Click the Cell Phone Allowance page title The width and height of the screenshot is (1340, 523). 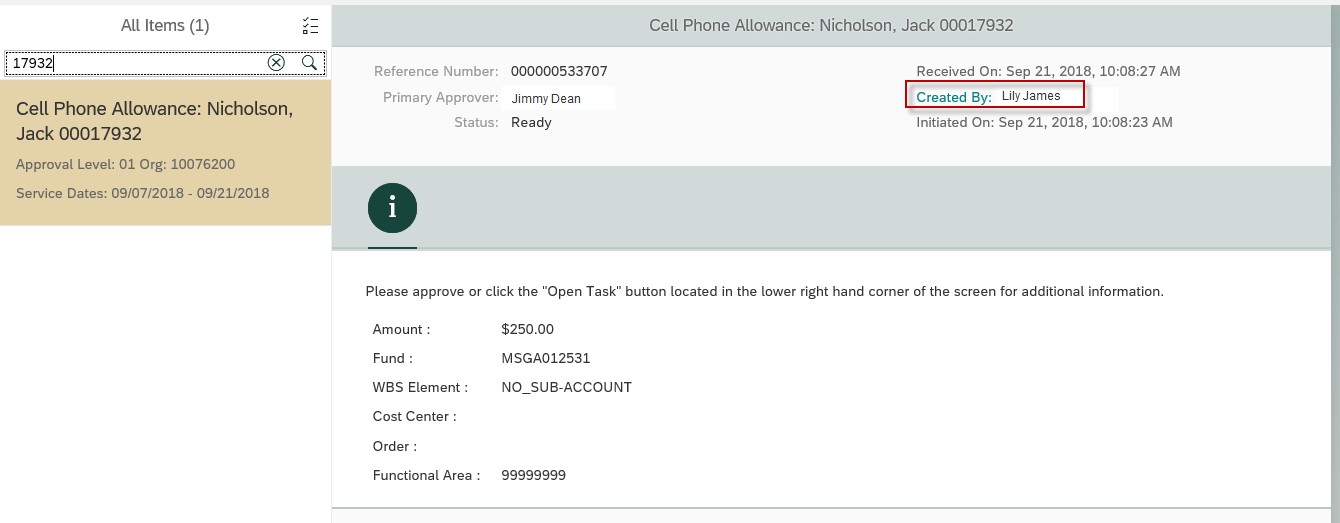[x=831, y=25]
